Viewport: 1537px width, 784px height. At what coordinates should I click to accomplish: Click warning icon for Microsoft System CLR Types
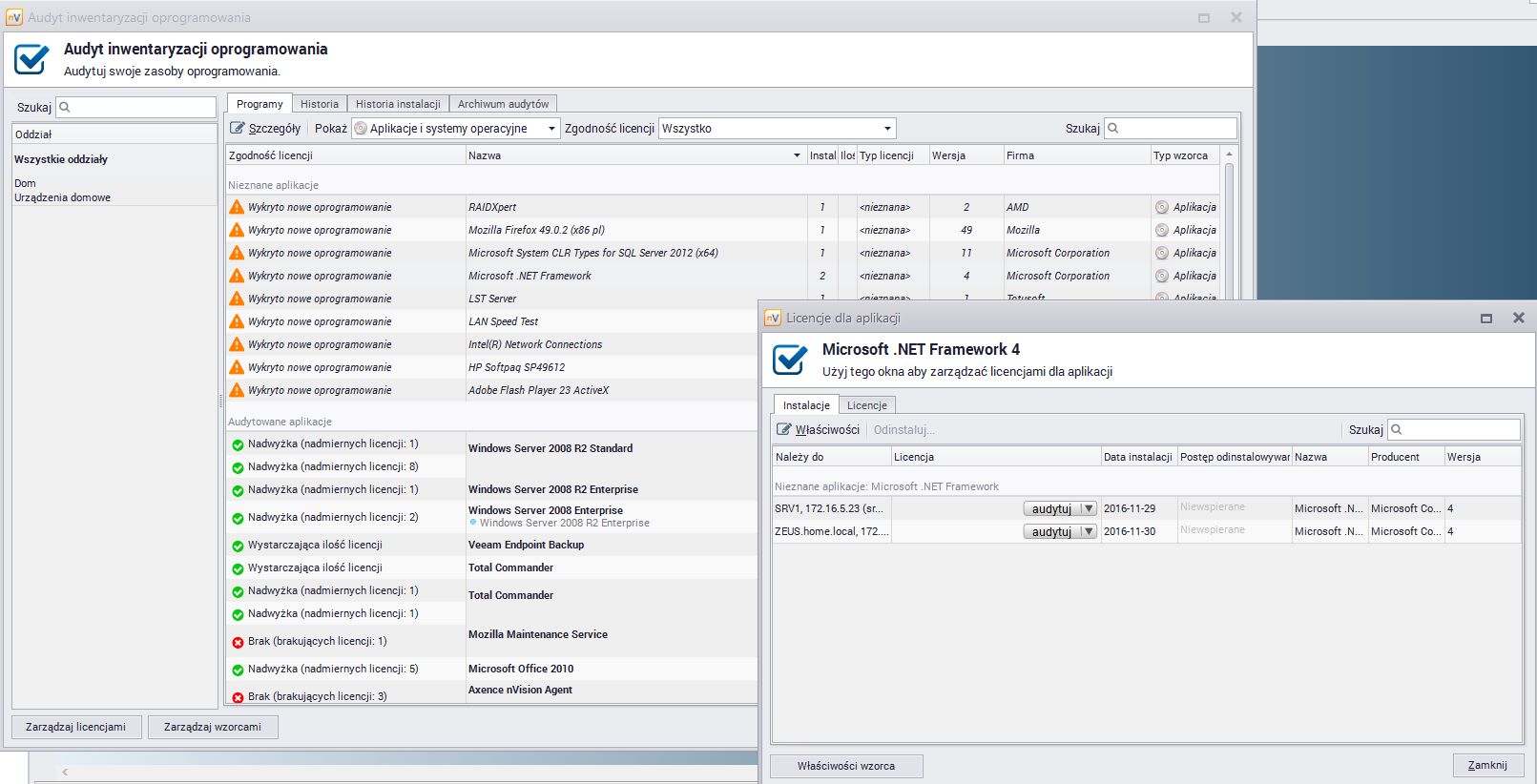[x=237, y=253]
